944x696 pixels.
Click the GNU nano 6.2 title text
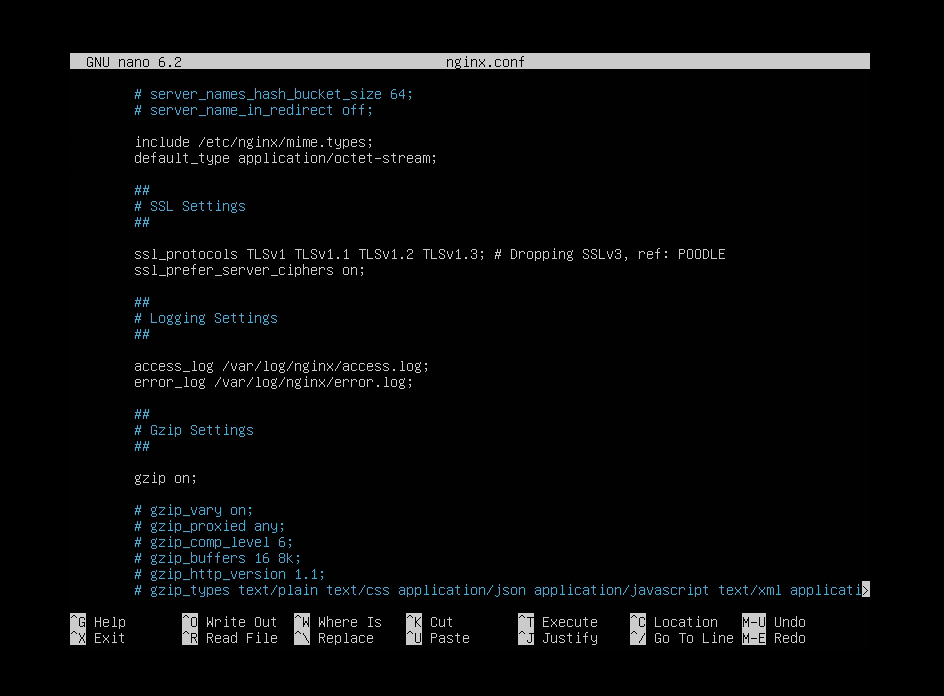[134, 62]
